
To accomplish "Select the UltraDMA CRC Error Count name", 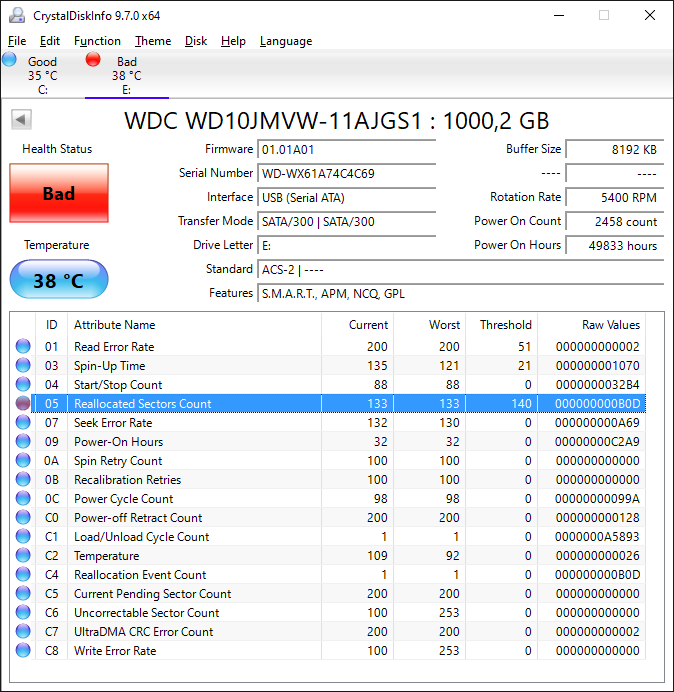I will 143,632.
